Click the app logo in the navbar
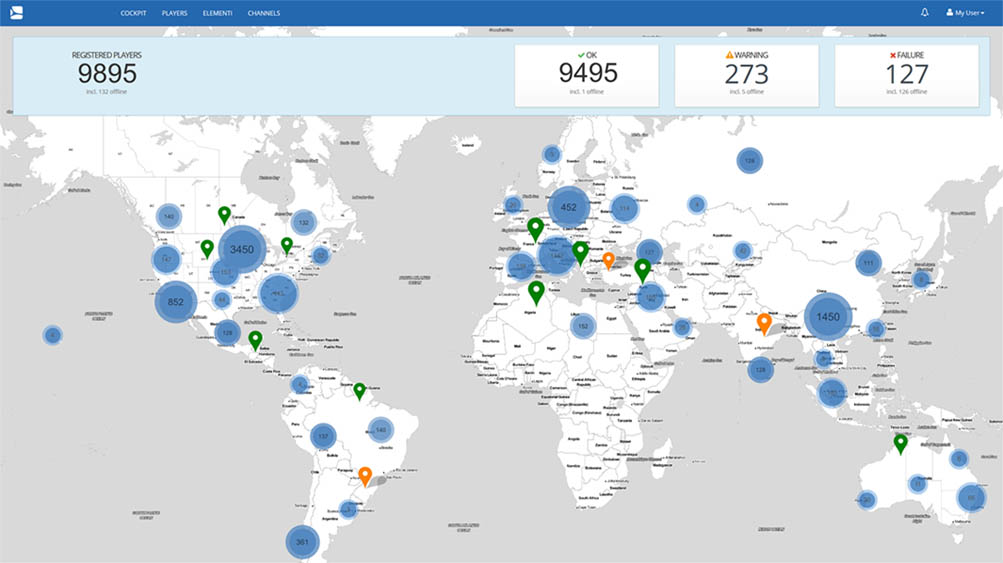The image size is (1003, 563). tap(17, 12)
